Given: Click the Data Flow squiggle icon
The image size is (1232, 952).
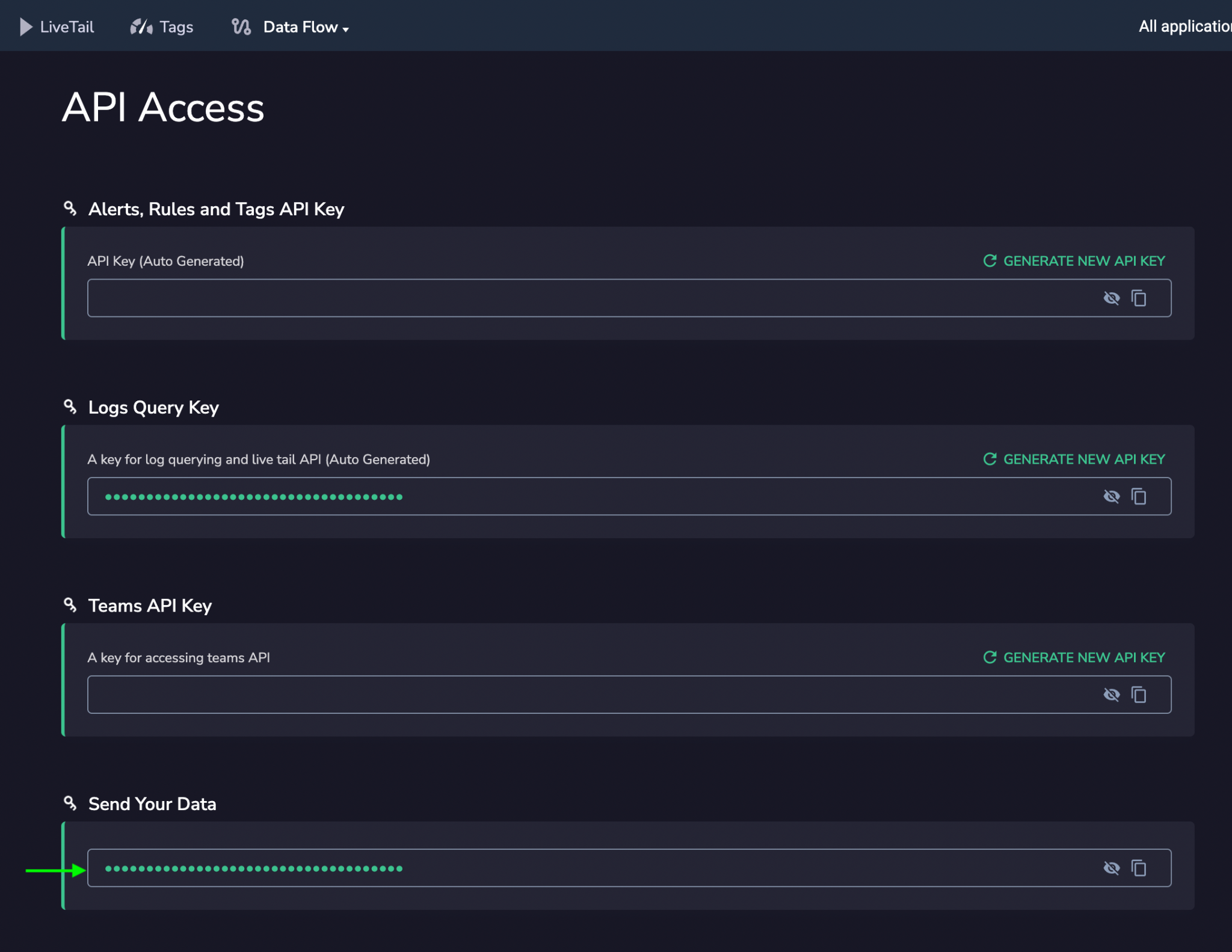Looking at the screenshot, I should tap(241, 27).
